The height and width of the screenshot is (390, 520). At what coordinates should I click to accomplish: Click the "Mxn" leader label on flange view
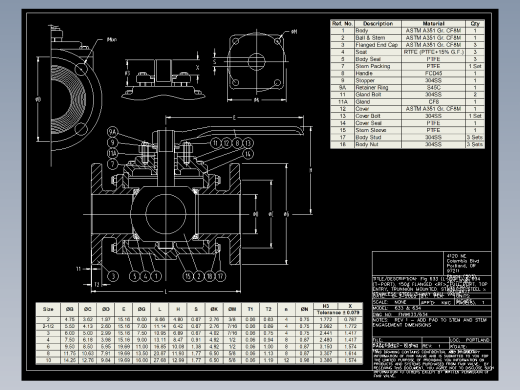[x=112, y=40]
